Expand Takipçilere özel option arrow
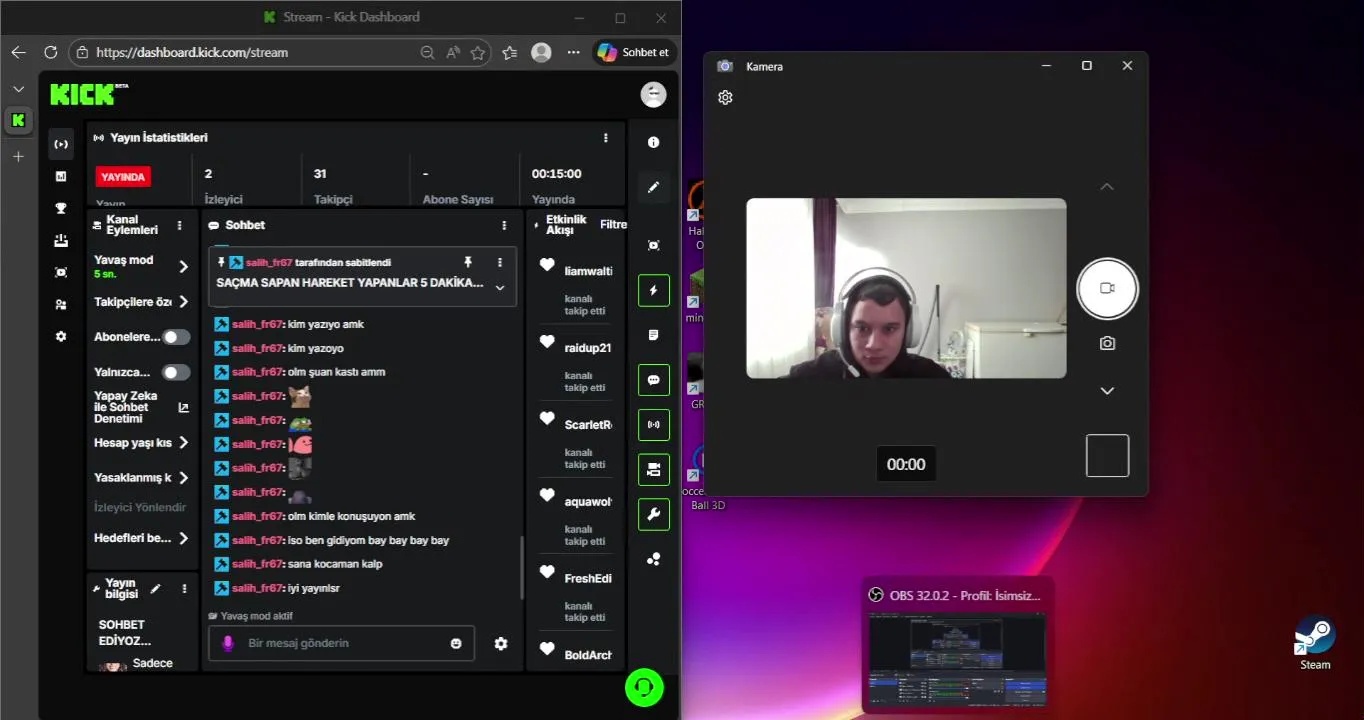 click(183, 302)
